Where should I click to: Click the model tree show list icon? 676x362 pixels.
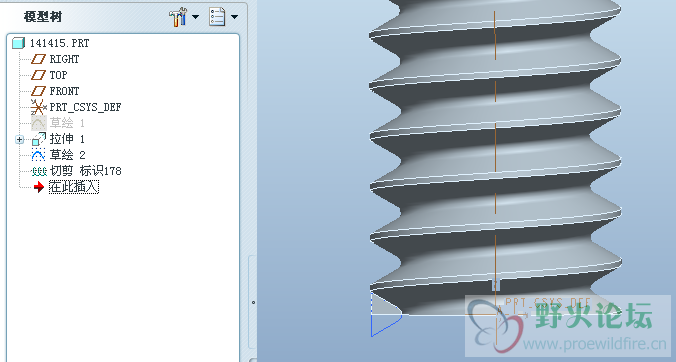(217, 16)
